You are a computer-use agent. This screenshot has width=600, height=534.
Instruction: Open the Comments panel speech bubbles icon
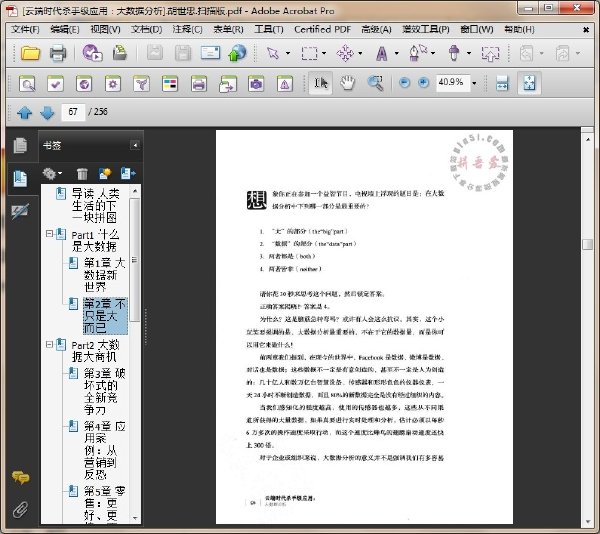click(21, 477)
